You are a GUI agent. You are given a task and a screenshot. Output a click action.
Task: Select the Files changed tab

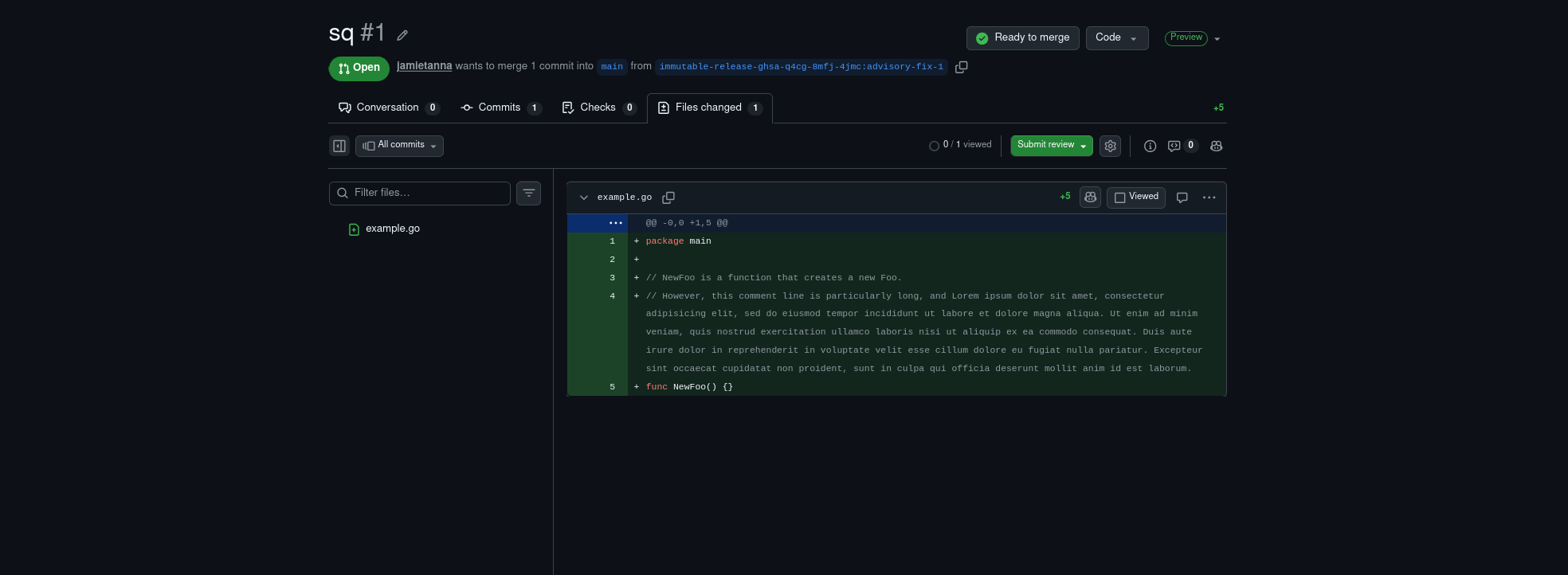click(x=710, y=108)
